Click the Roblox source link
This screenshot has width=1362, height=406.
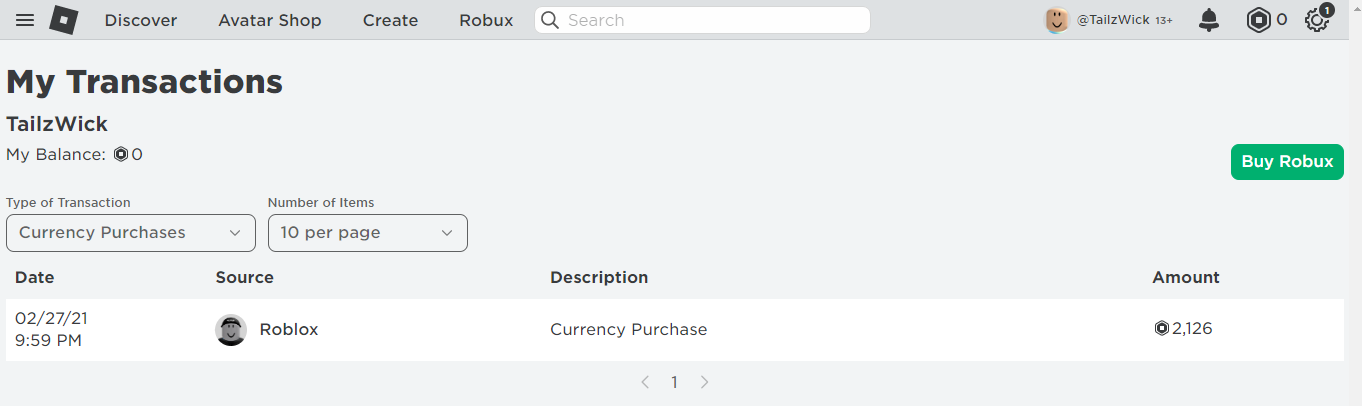click(x=289, y=329)
